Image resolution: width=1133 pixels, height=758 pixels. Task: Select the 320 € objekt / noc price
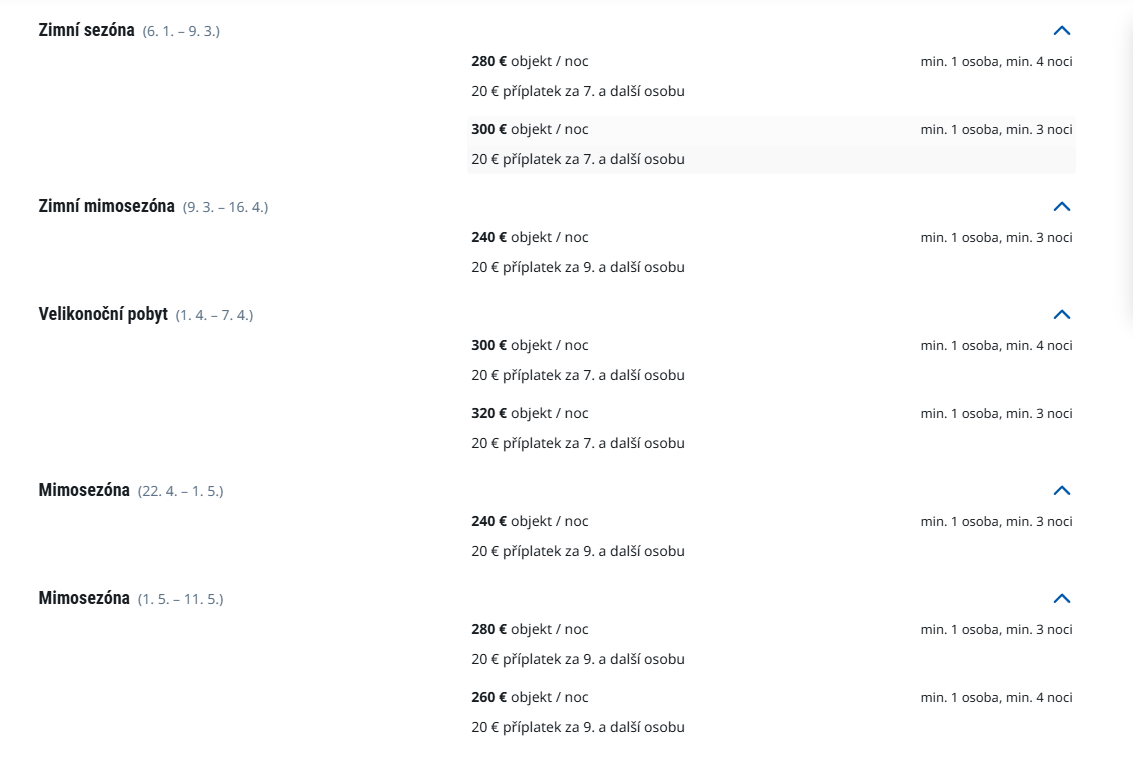click(x=489, y=413)
